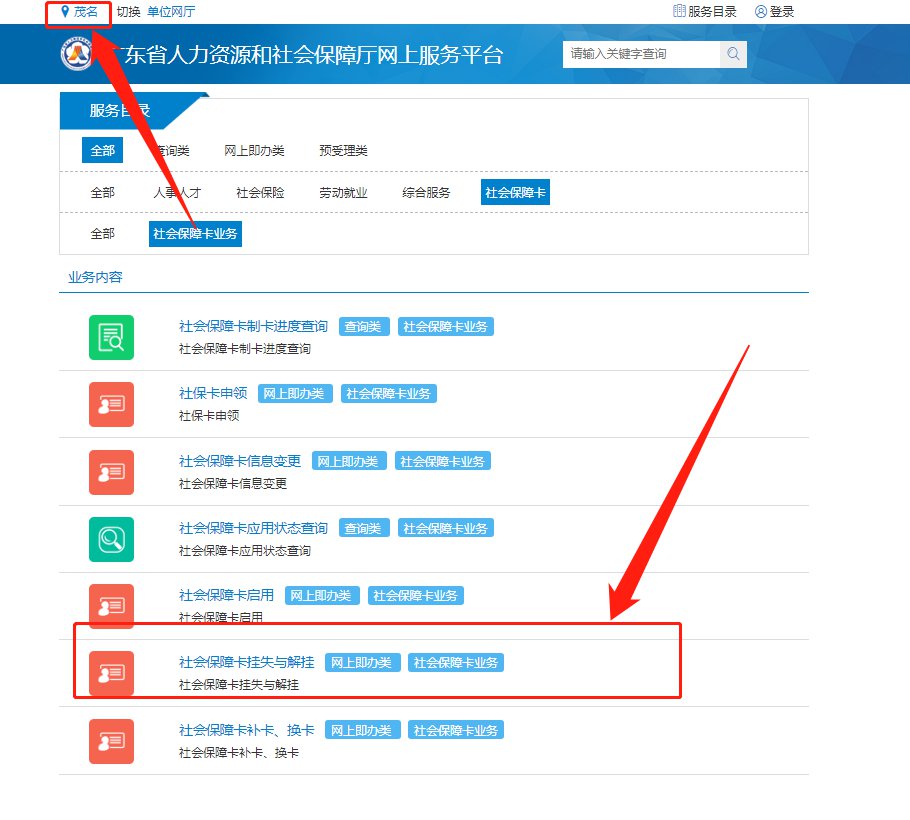Click 网上即办类 tag on 补卡、换卡 row
Viewport: 910px width, 820px height.
(362, 730)
